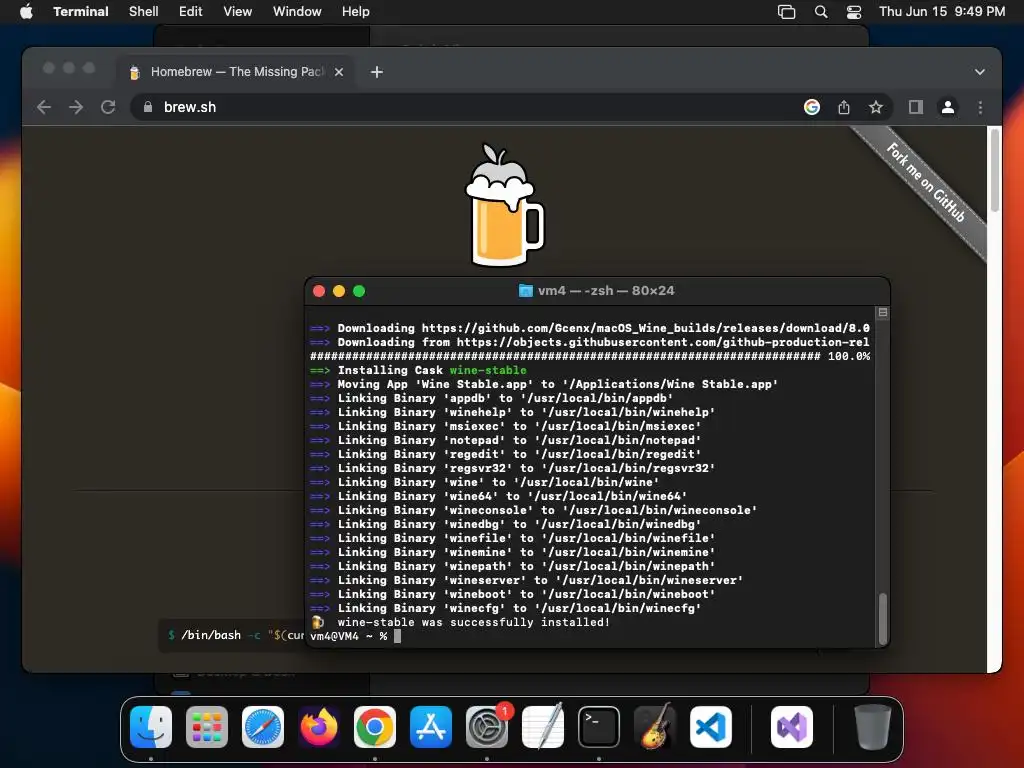Click the green 'wine-stable' cask name
This screenshot has height=768, width=1024.
pos(488,370)
